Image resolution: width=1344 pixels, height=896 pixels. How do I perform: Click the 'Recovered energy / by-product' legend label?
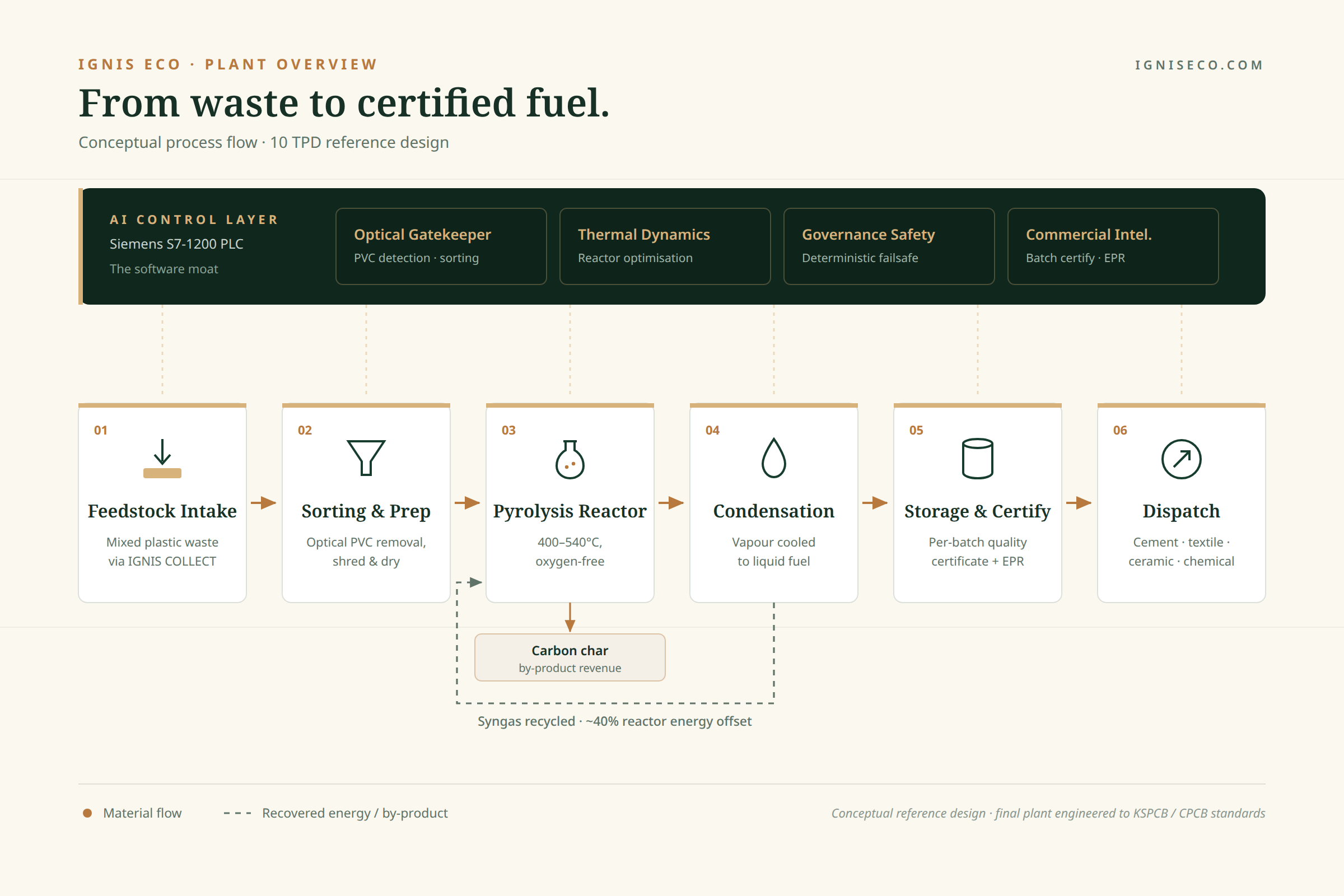coord(355,813)
